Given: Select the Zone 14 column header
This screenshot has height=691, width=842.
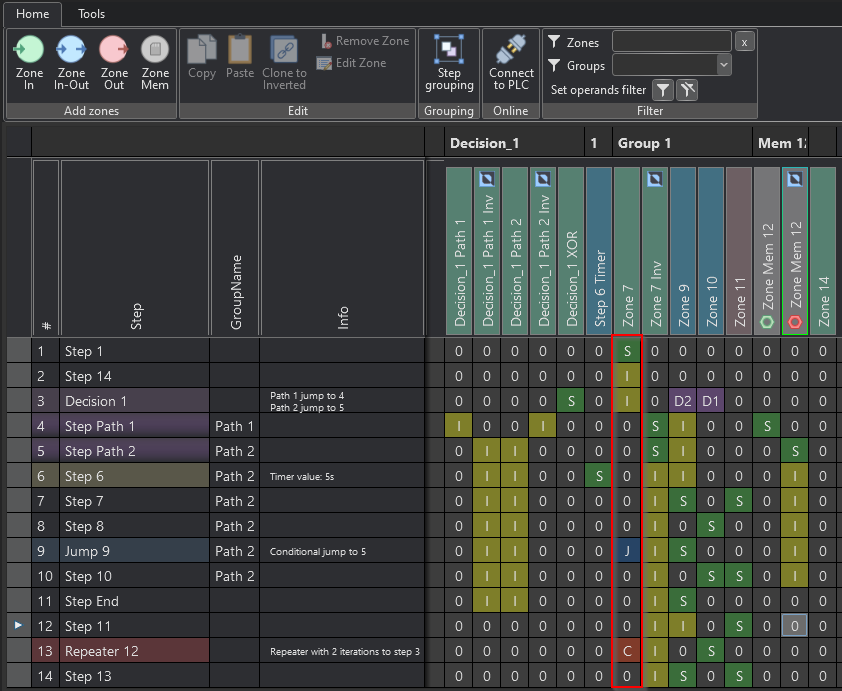Looking at the screenshot, I should [x=823, y=251].
